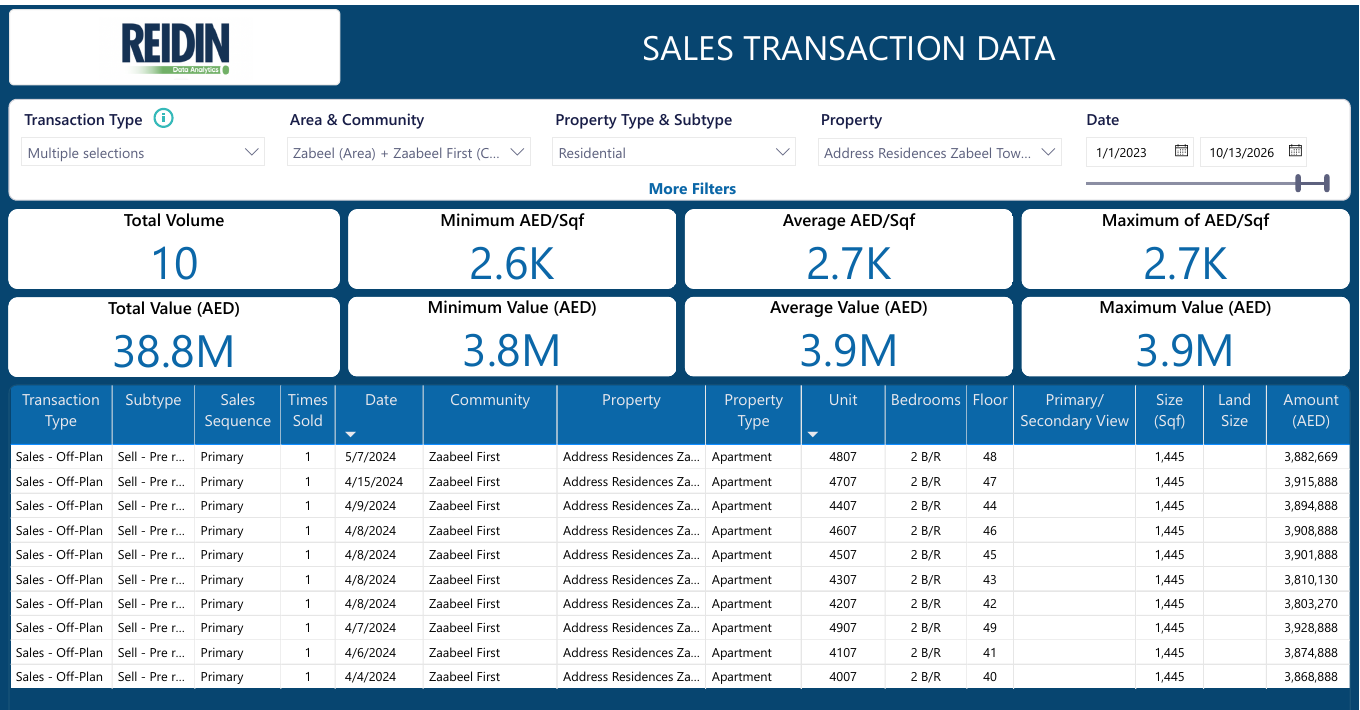This screenshot has width=1360, height=710.
Task: Click amount cell 3,882,669
Action: tap(1309, 457)
